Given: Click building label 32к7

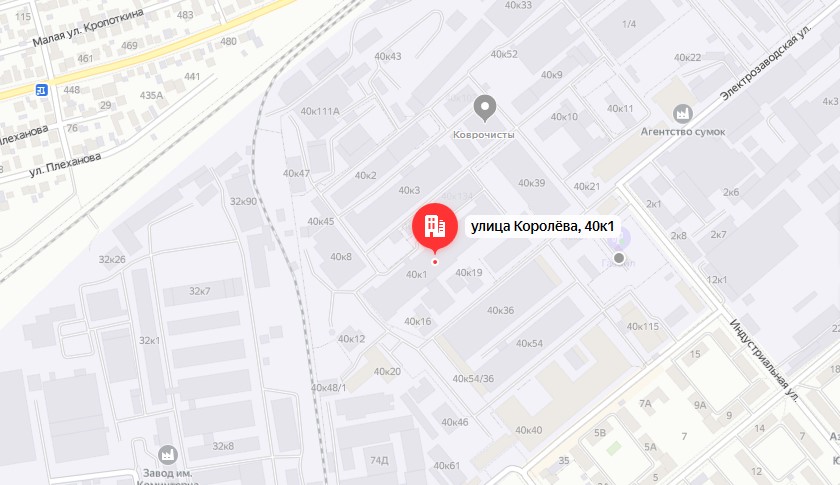Looking at the screenshot, I should (x=199, y=291).
